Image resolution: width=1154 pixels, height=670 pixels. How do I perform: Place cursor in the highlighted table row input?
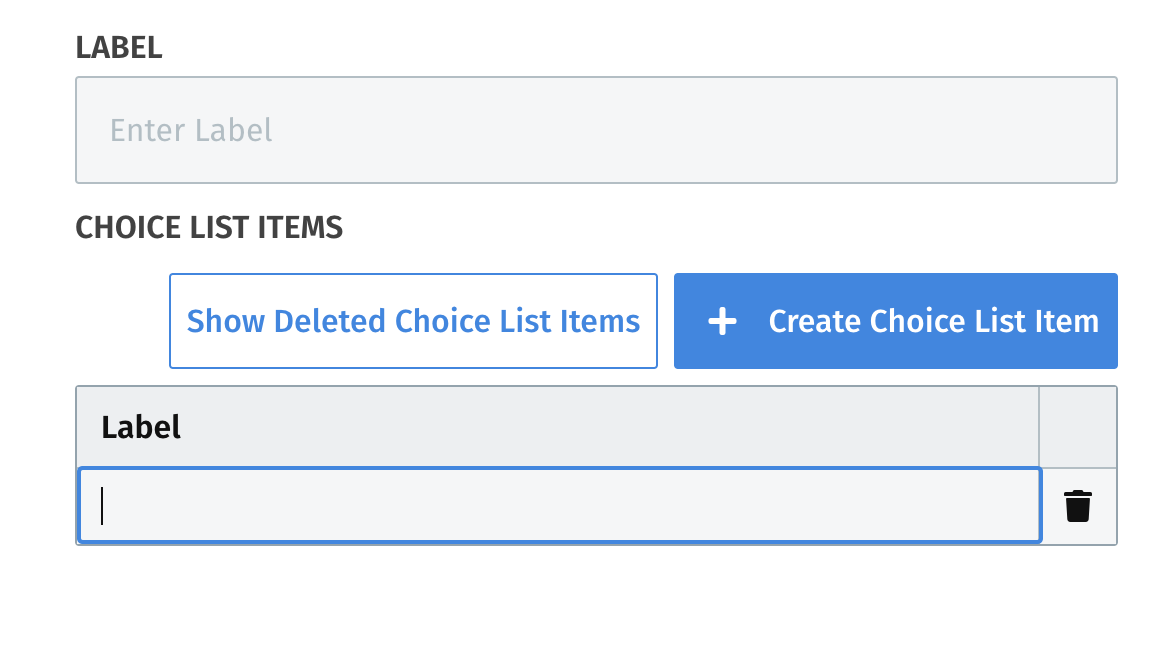559,506
